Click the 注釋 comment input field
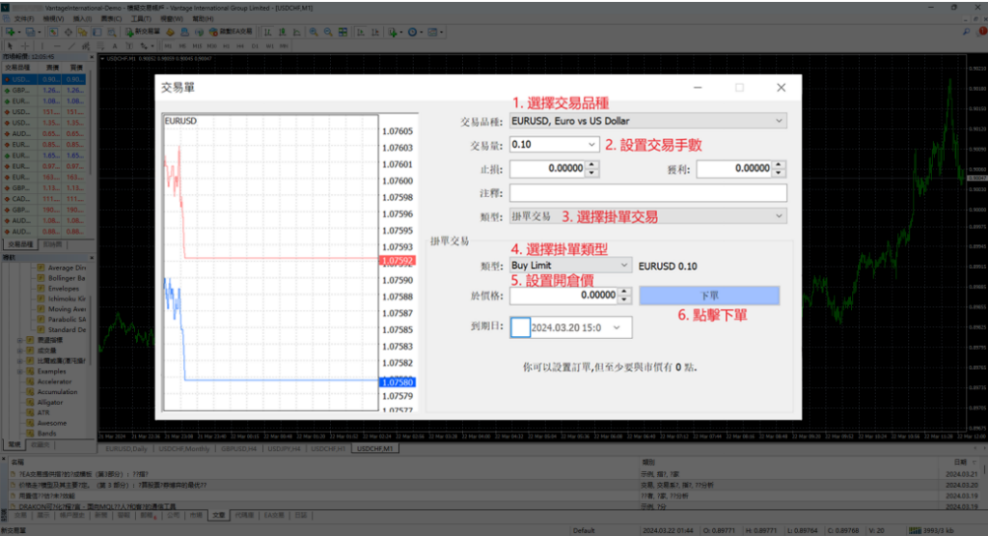 coord(647,193)
